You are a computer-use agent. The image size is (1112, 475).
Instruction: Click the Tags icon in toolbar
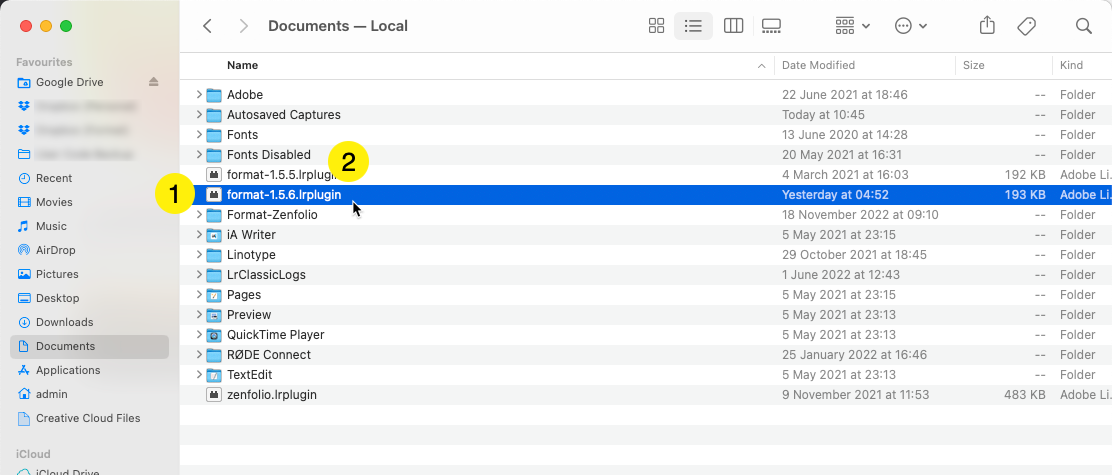point(1026,26)
